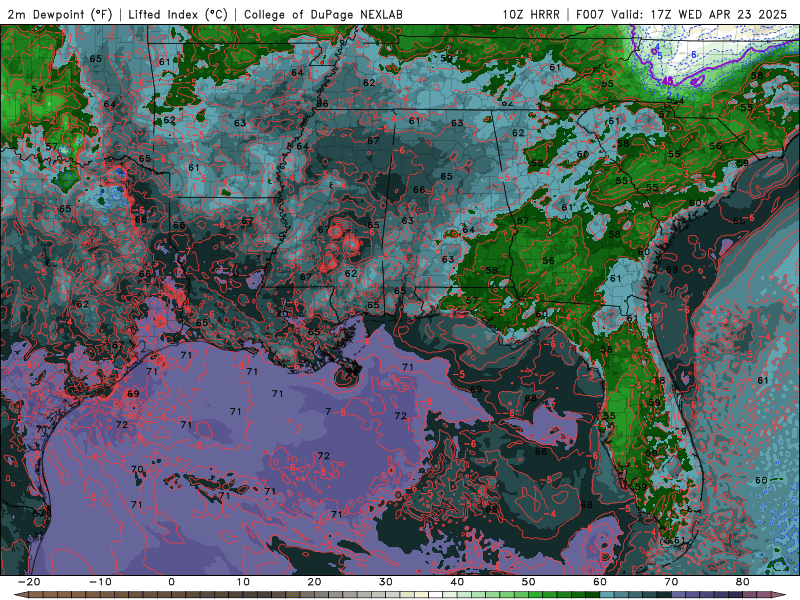The image size is (800, 600).
Task: Click the -10 label on the color scale
Action: (x=100, y=582)
